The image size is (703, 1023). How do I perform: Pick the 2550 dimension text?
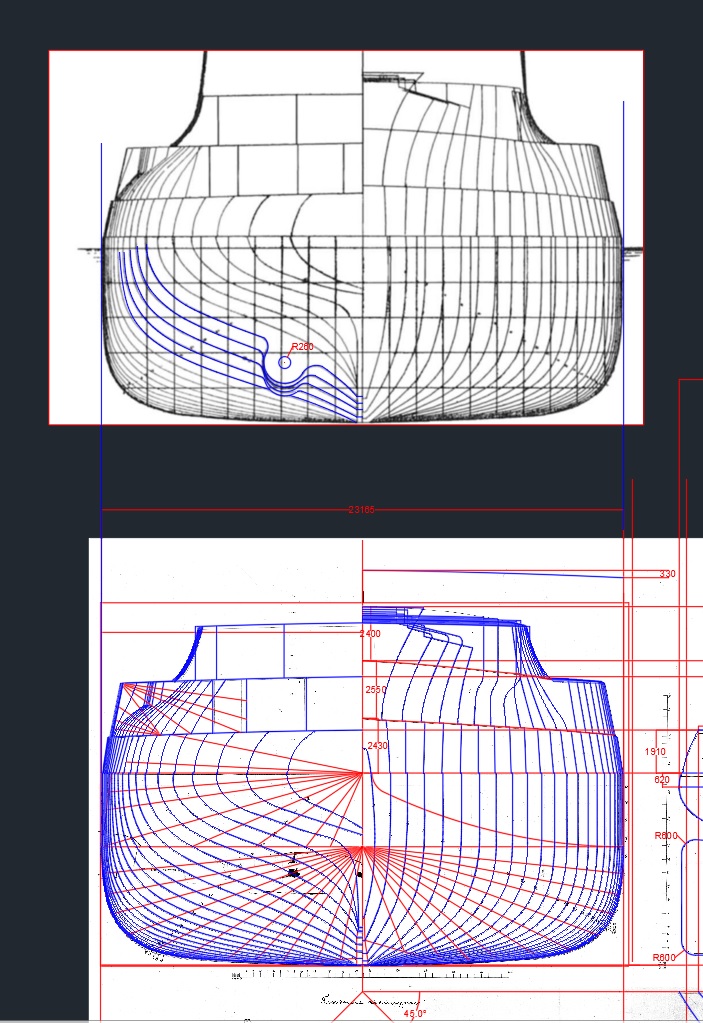(376, 690)
